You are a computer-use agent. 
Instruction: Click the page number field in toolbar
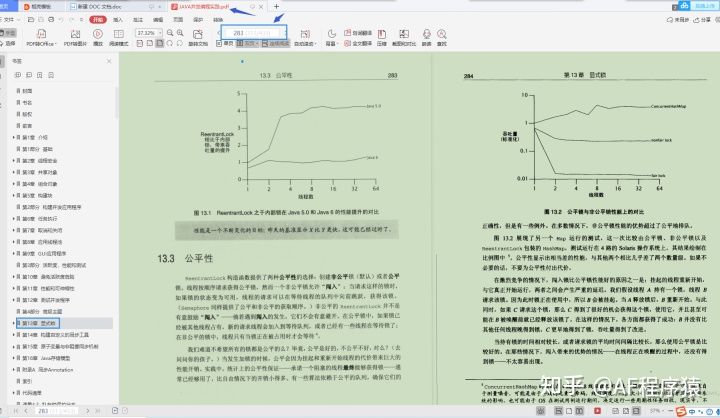254,33
